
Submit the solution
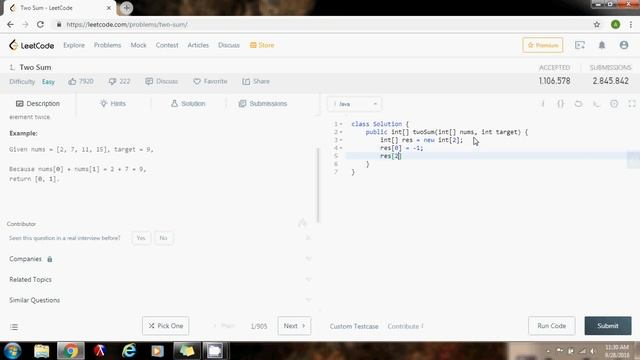(x=608, y=326)
